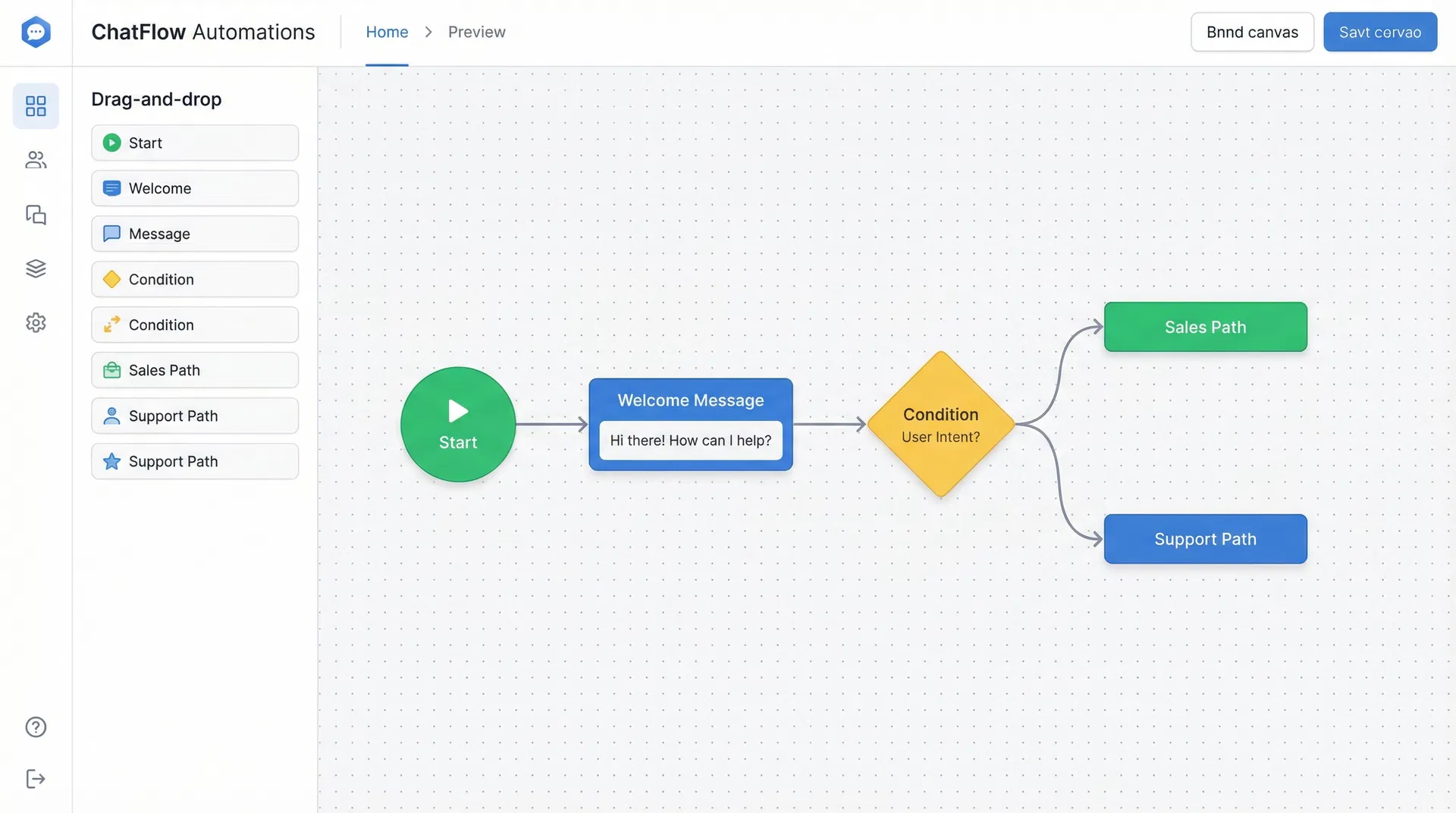Click the layers icon in sidebar
The width and height of the screenshot is (1456, 813).
pos(36,268)
